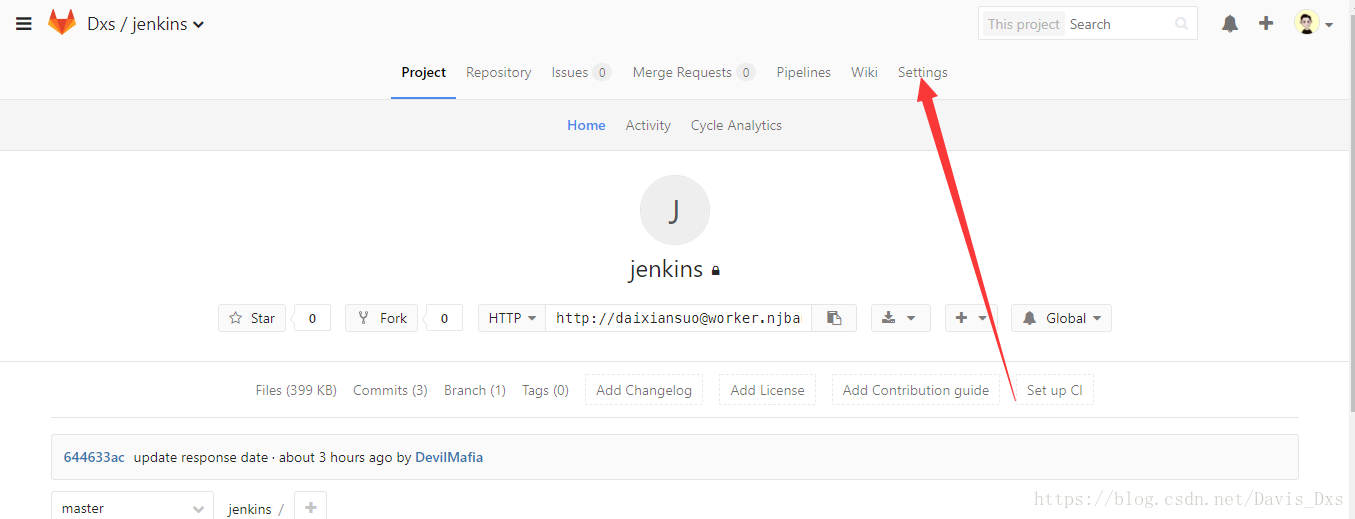View the fork count 0

click(x=444, y=318)
